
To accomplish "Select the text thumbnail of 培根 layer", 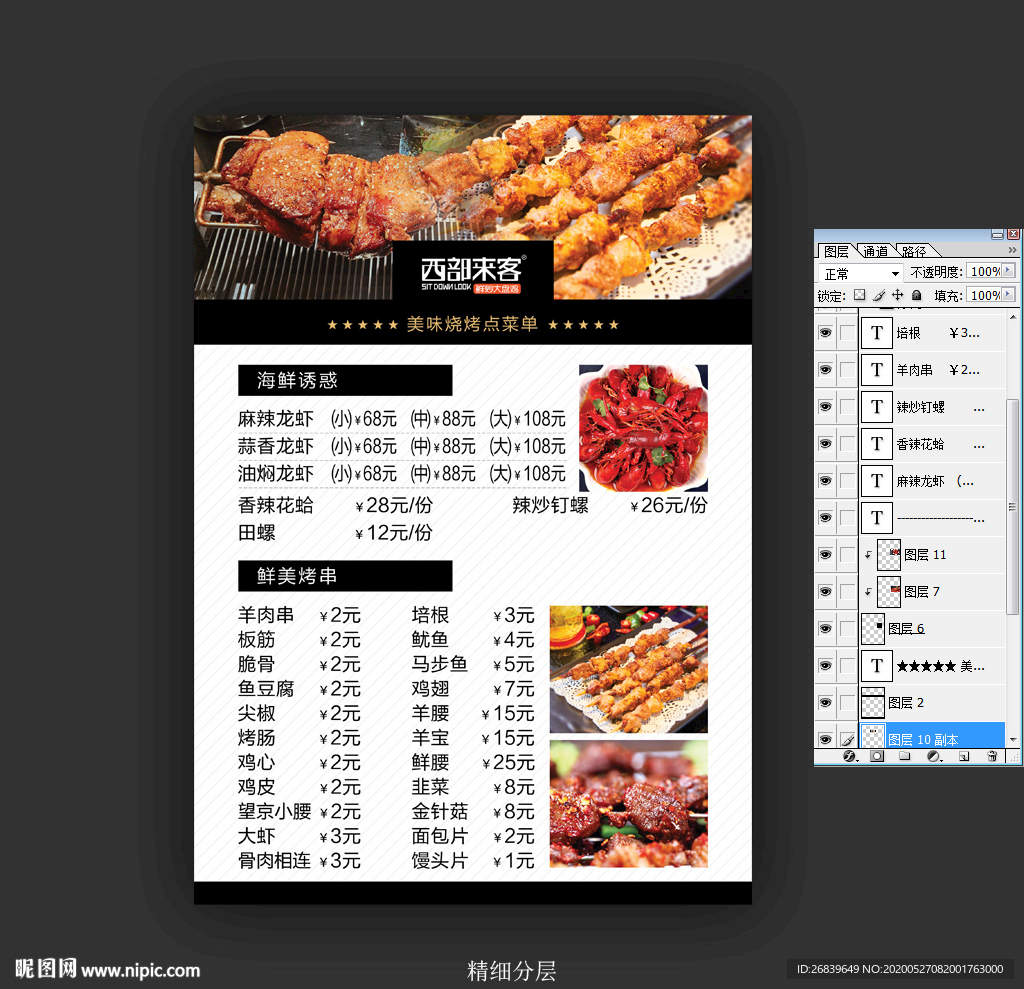I will (876, 333).
